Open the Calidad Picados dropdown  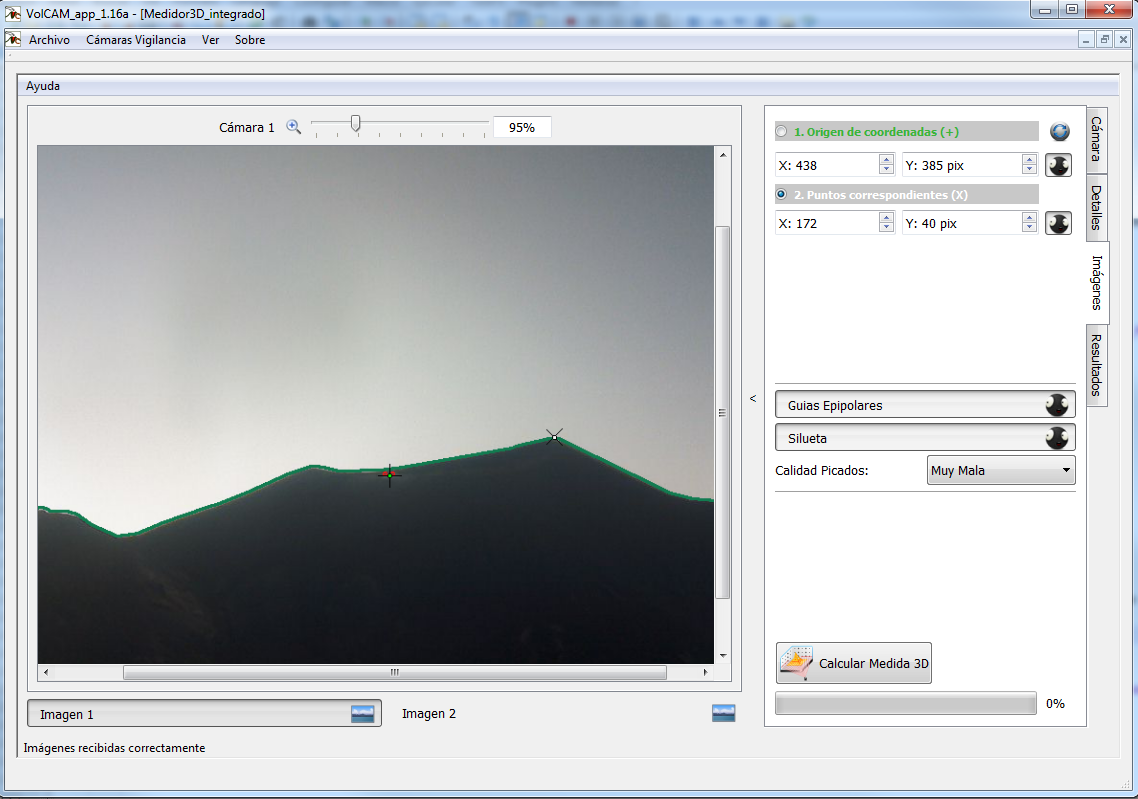pos(1001,470)
